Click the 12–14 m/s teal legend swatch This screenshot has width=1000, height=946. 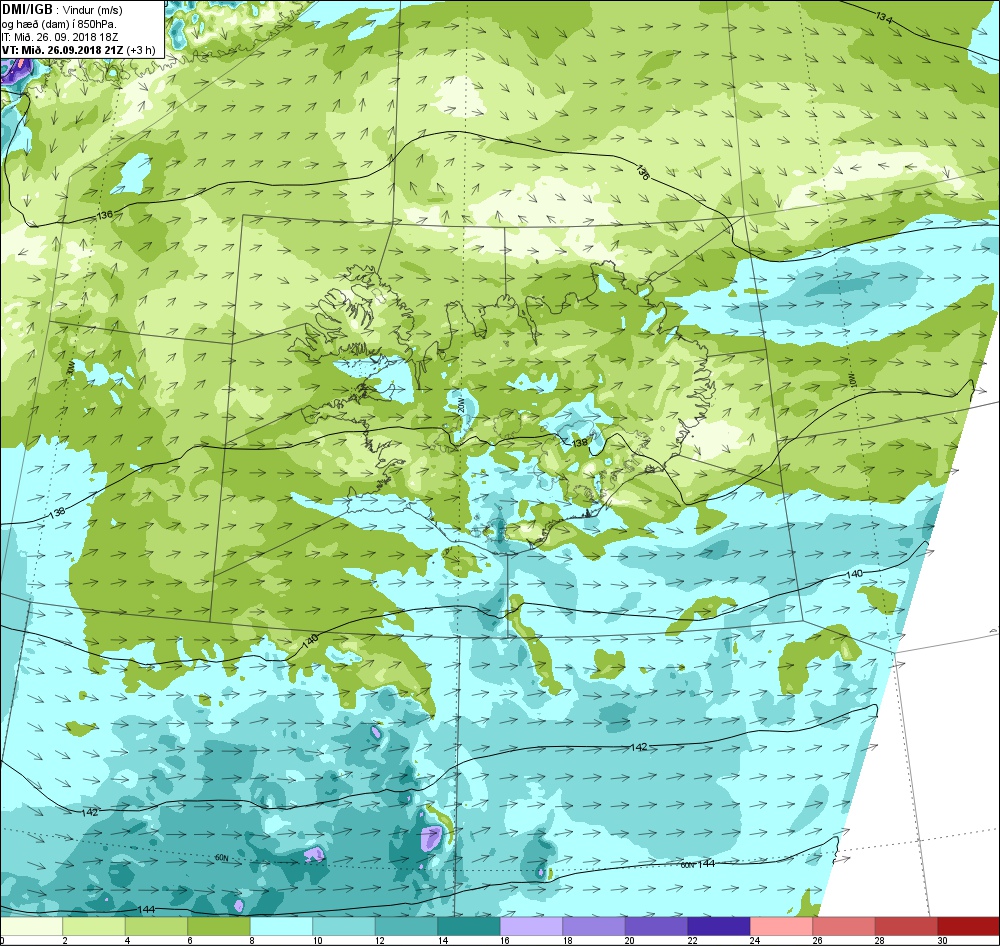407,926
